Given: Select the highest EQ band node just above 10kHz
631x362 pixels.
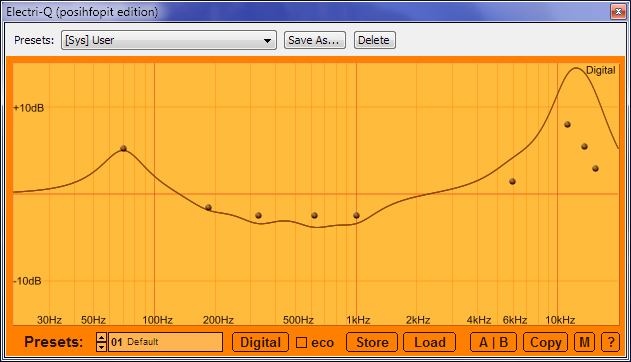Looking at the screenshot, I should click(x=567, y=125).
